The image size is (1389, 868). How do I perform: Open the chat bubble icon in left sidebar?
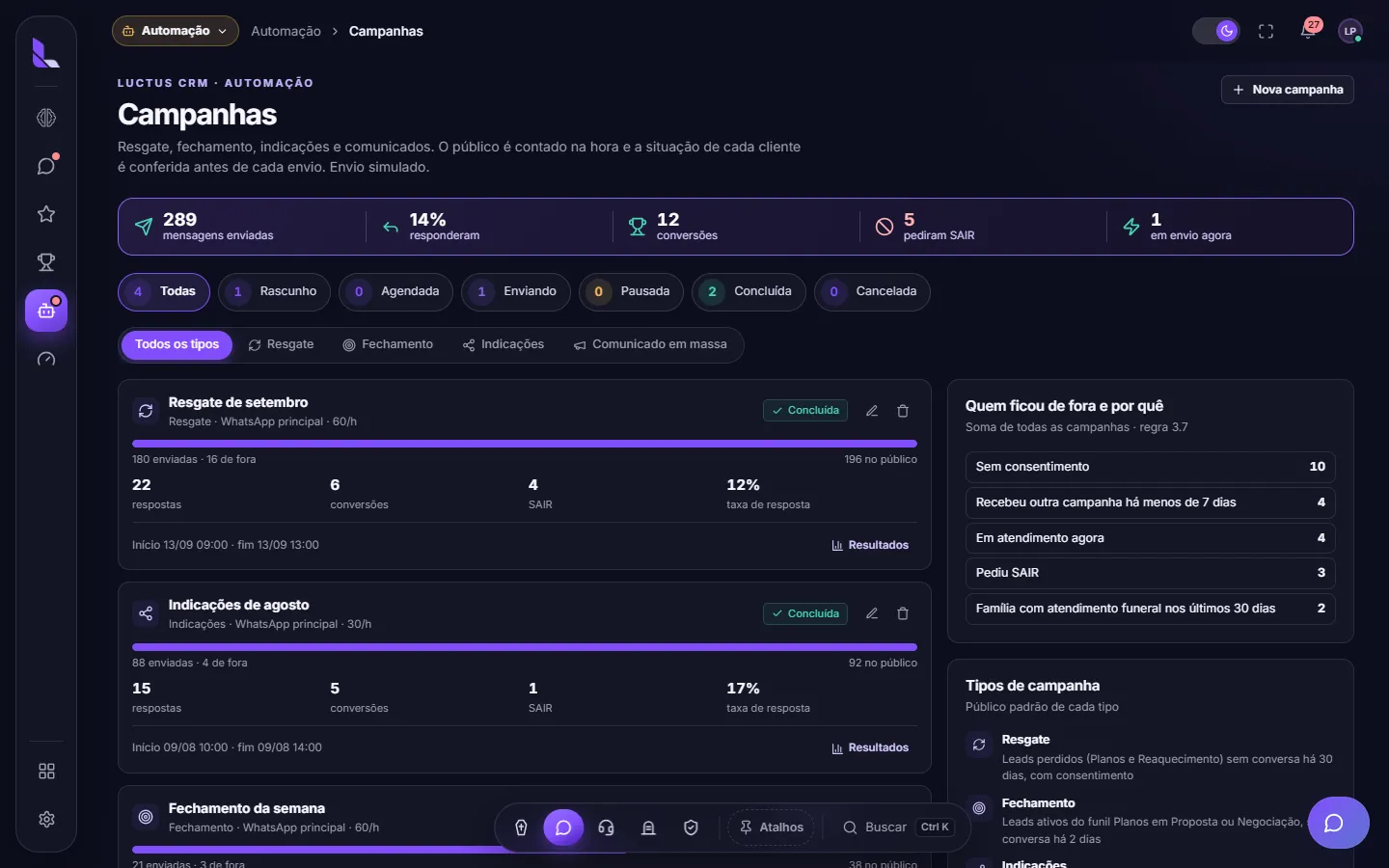pyautogui.click(x=46, y=166)
